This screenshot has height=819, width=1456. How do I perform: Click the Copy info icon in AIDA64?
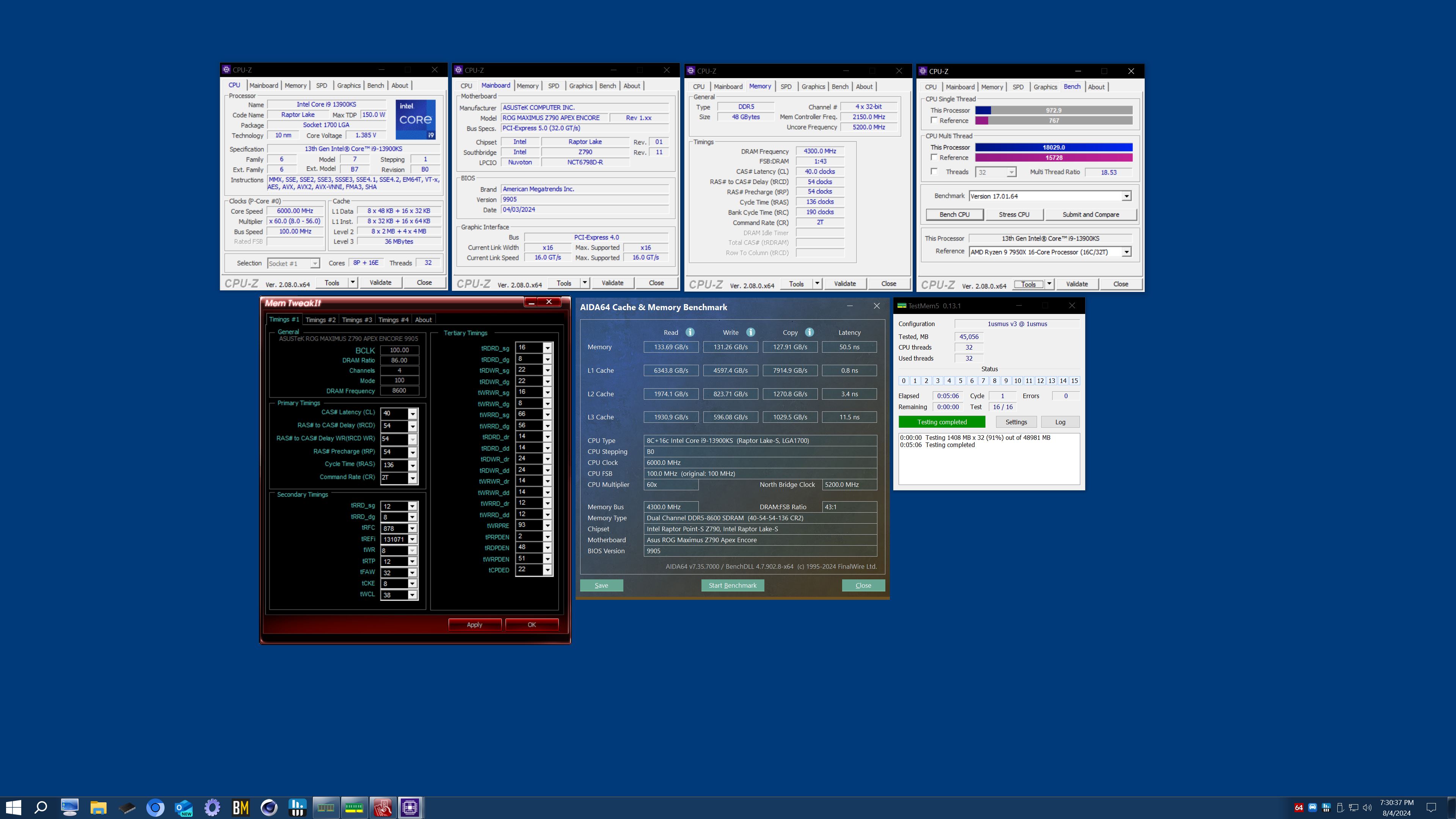[810, 333]
